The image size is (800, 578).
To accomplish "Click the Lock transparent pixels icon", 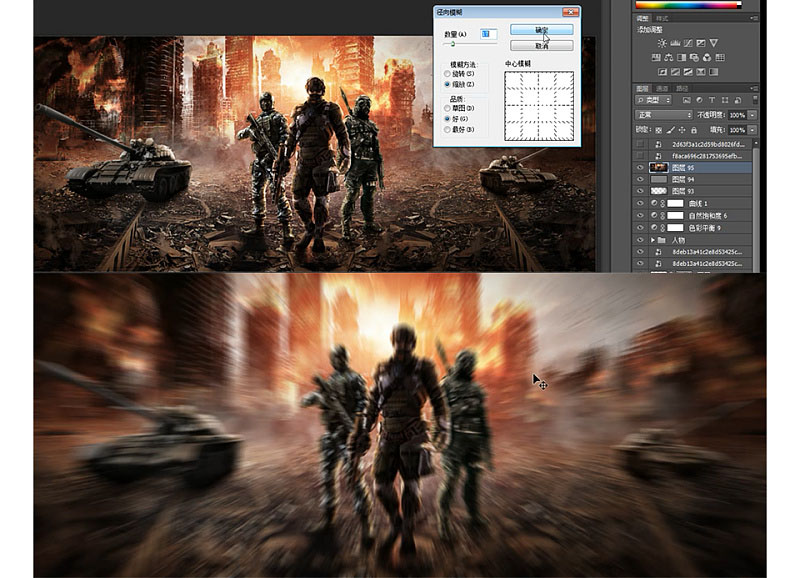I will click(659, 129).
